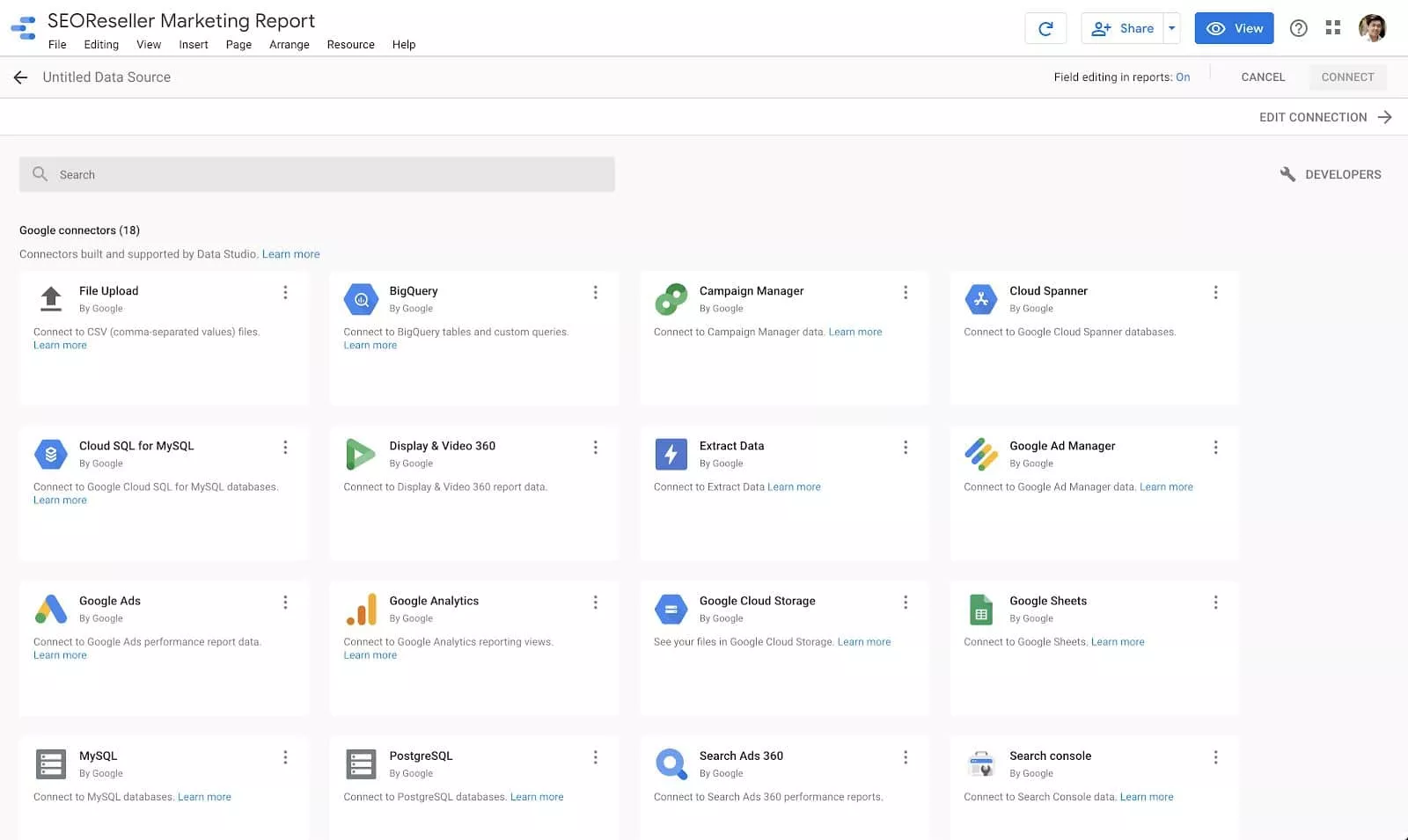1408x840 pixels.
Task: Click the back arrow beside Untitled Data Source
Action: pyautogui.click(x=20, y=77)
